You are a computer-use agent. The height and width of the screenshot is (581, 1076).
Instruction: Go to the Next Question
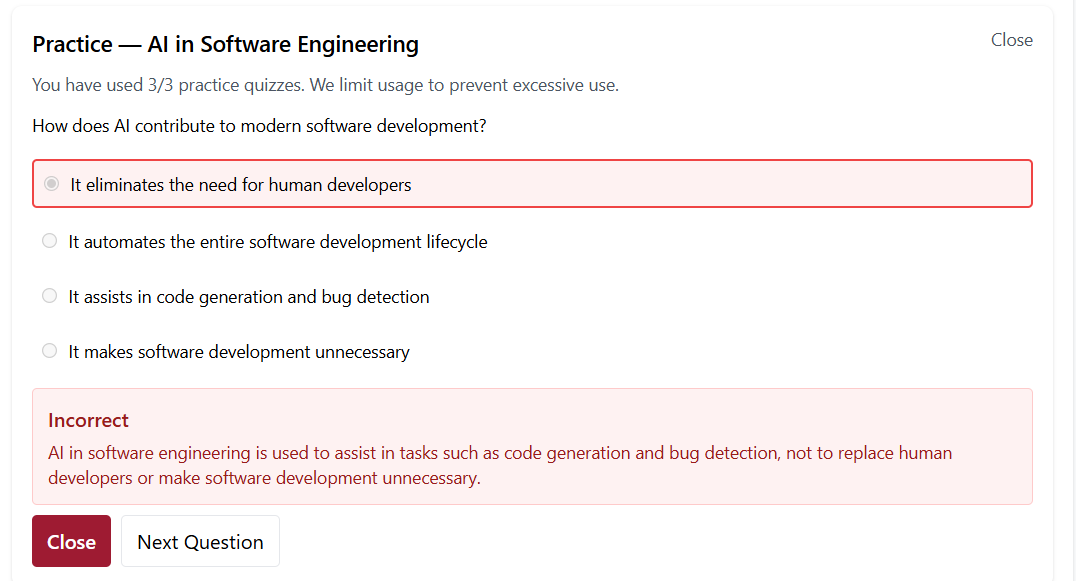pyautogui.click(x=200, y=542)
